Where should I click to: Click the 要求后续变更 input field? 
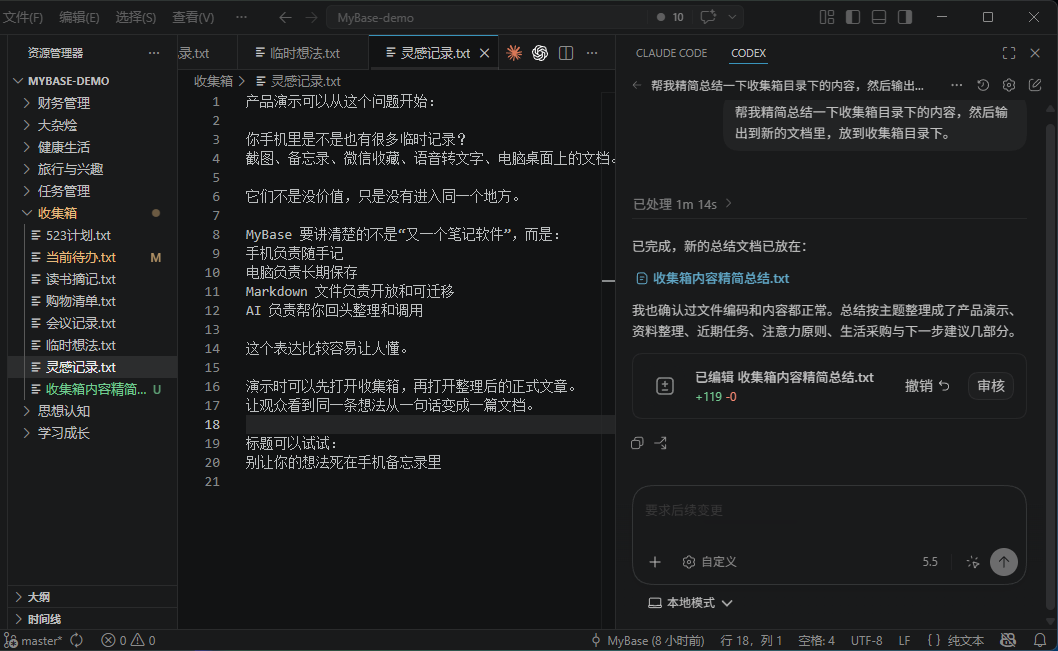(829, 511)
